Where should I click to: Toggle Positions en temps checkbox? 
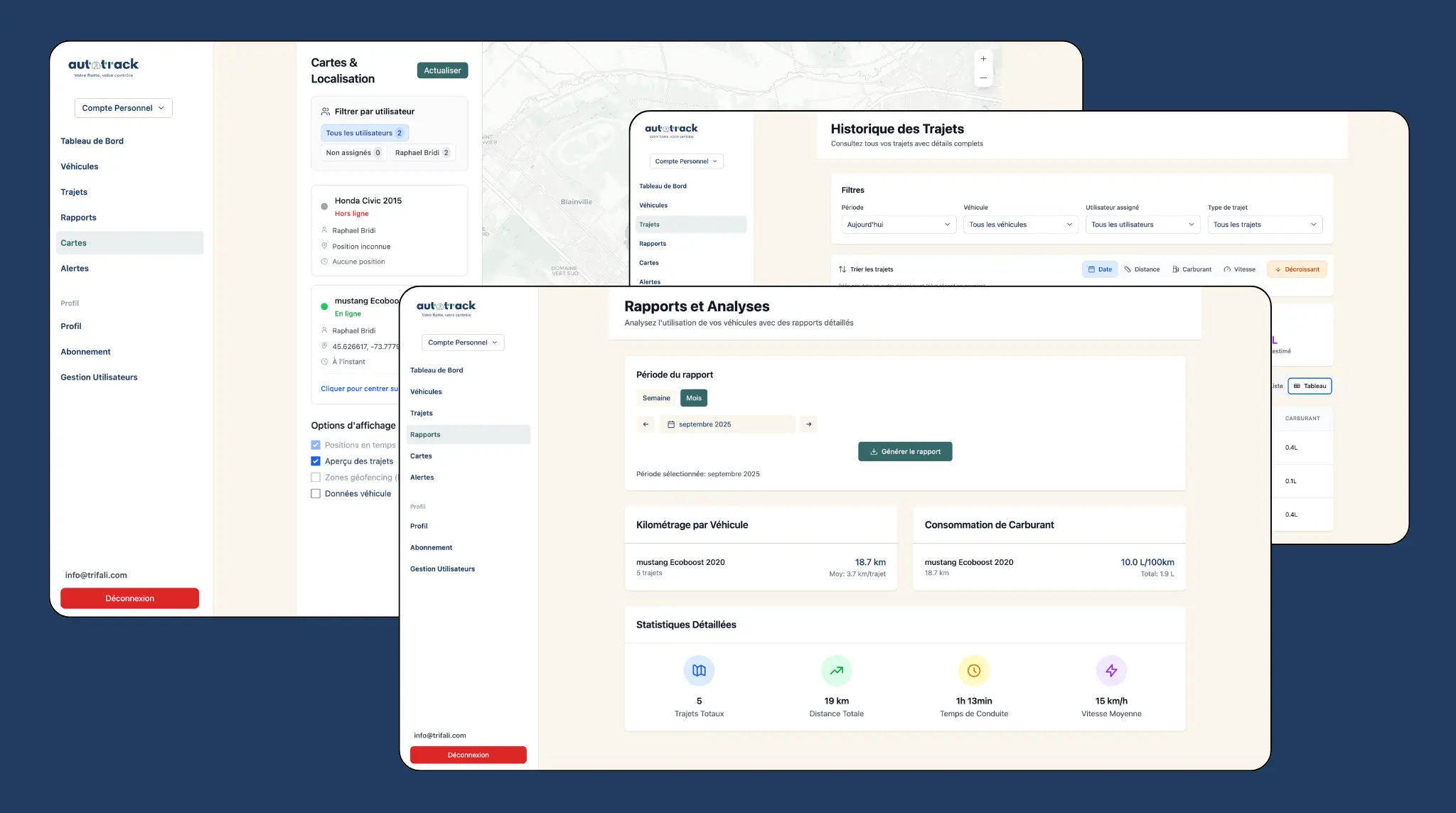(x=316, y=445)
